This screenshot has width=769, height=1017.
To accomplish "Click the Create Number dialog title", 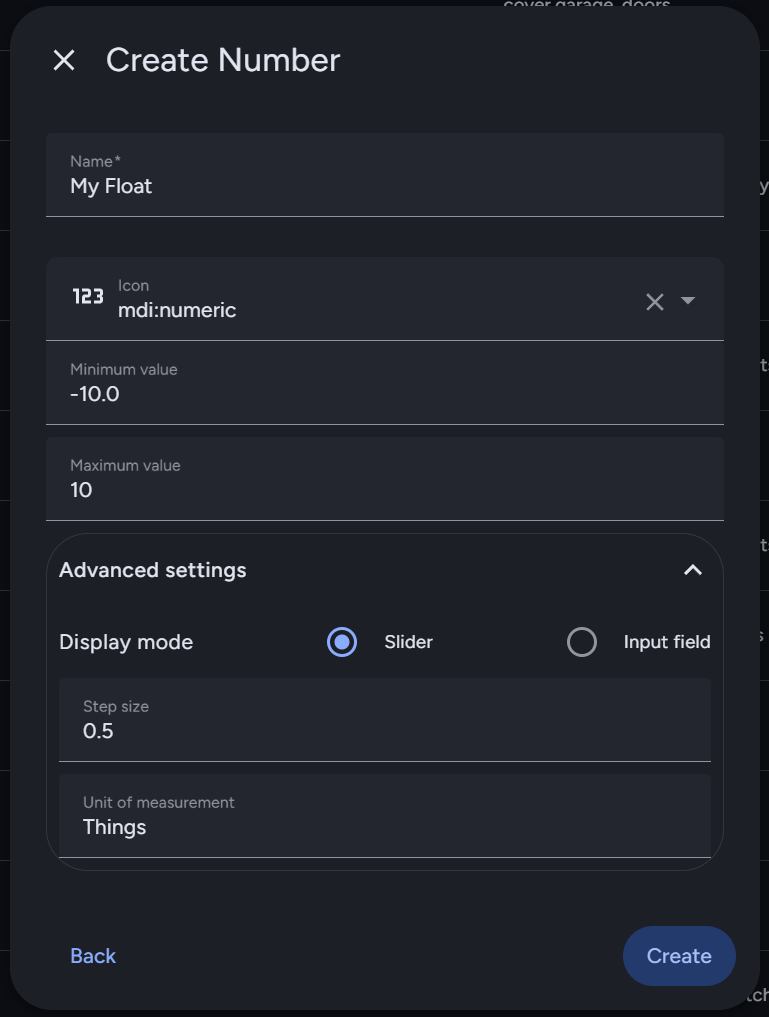I will tap(223, 60).
